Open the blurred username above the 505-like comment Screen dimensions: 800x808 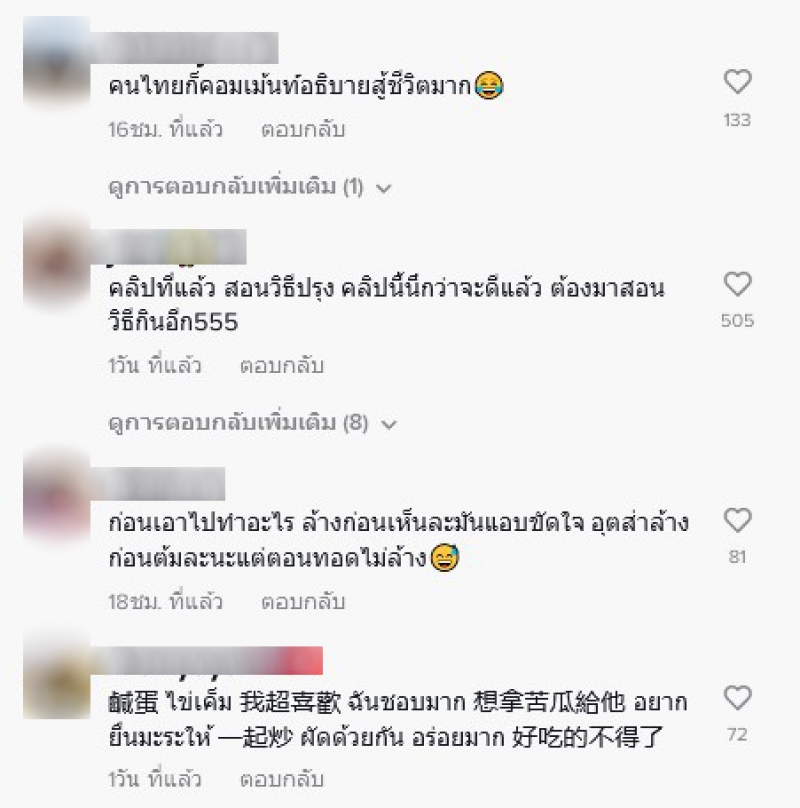[x=169, y=247]
